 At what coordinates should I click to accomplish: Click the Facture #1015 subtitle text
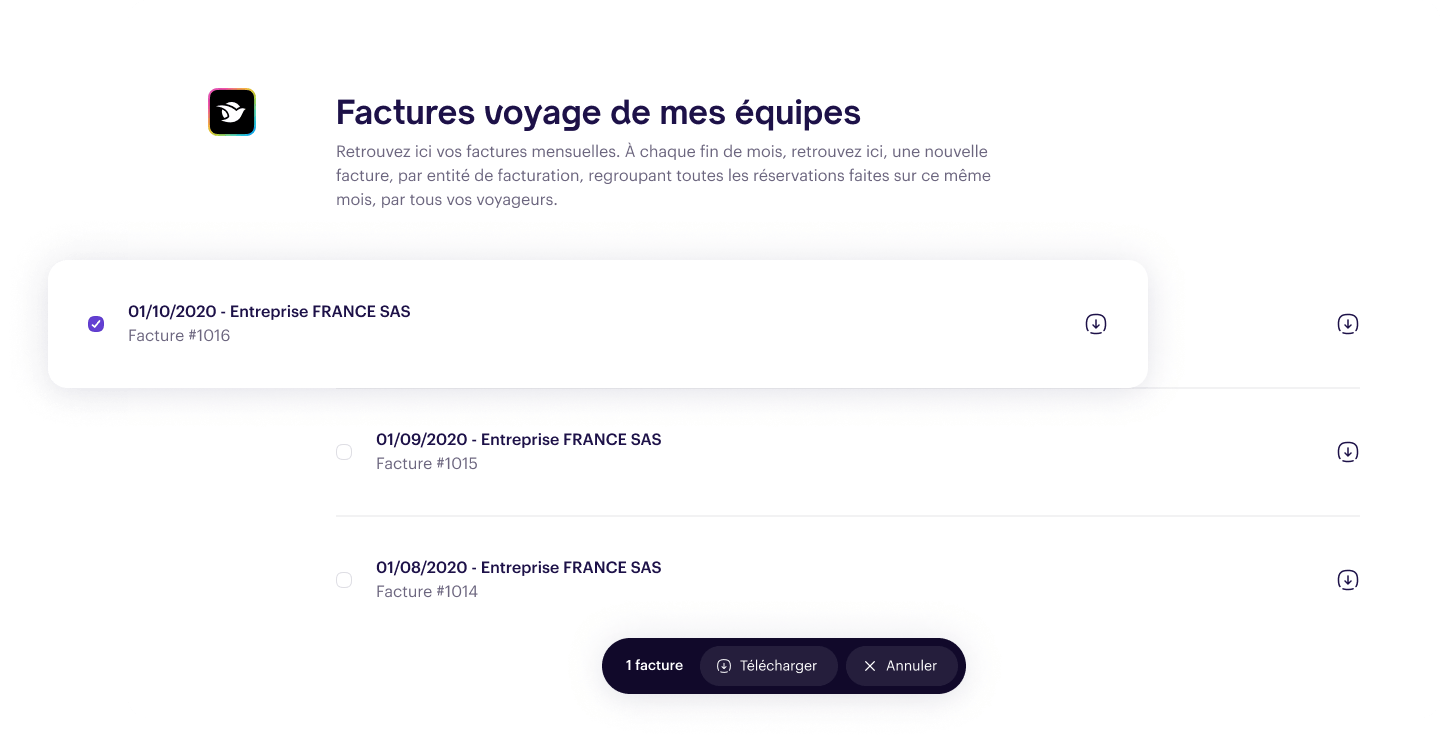click(x=427, y=464)
